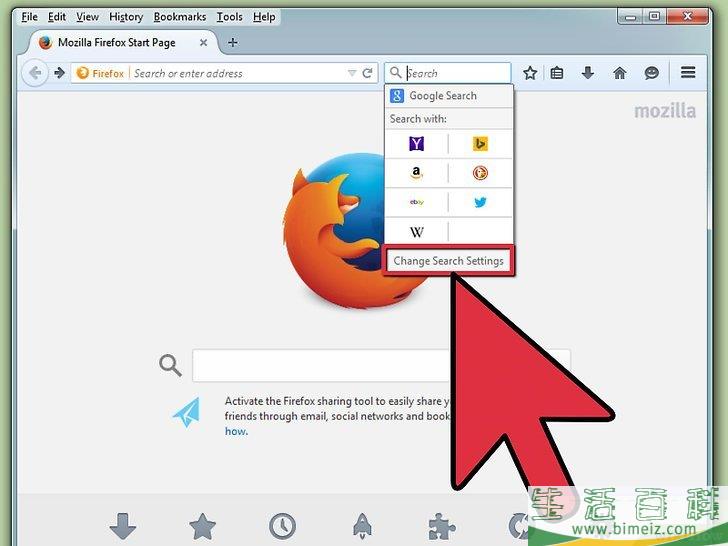Viewport: 728px width, 546px height.
Task: Open the History menu
Action: (126, 17)
